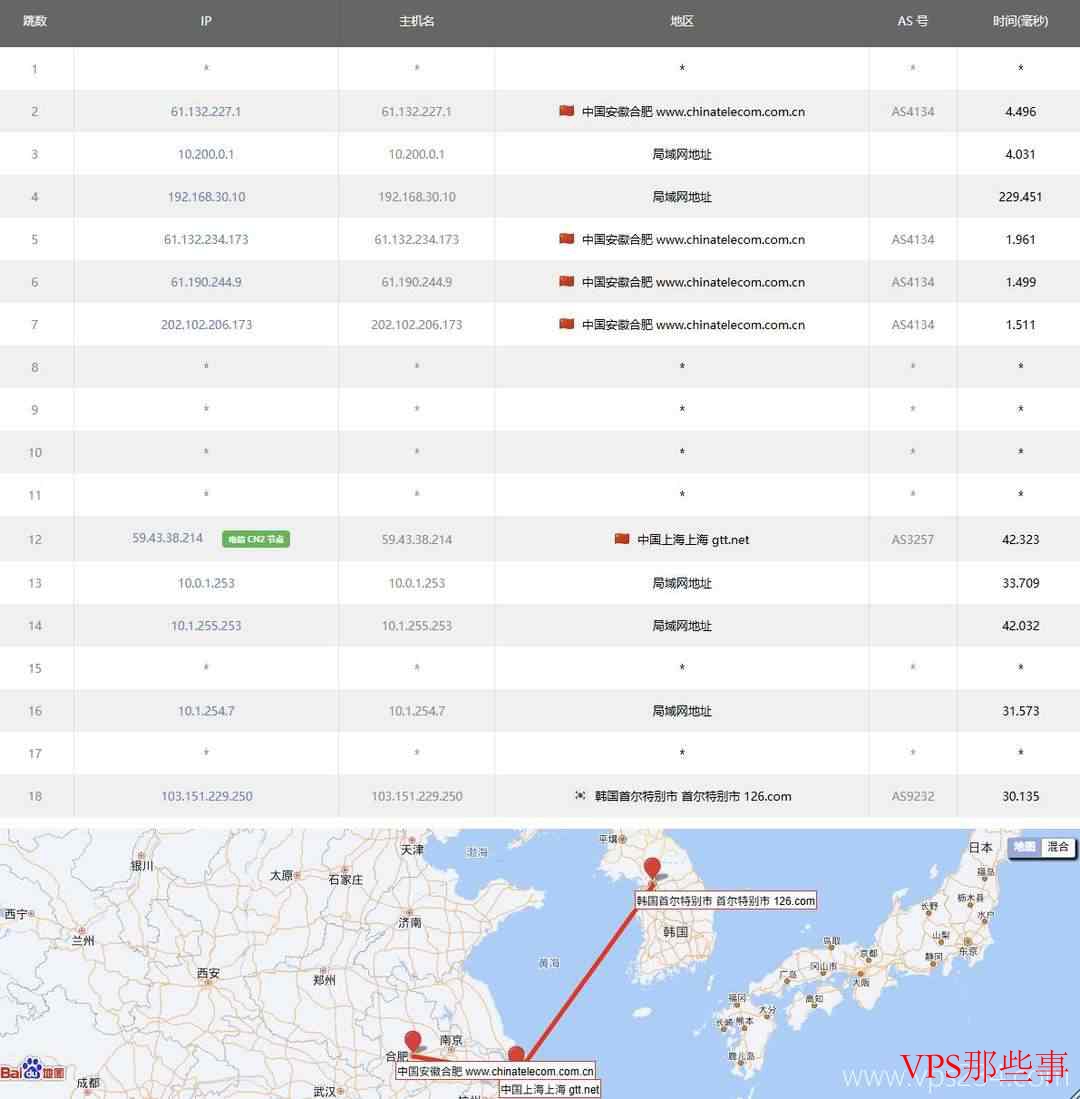1080x1099 pixels.
Task: Click IP link 10.0.1.253
Action: (x=205, y=583)
